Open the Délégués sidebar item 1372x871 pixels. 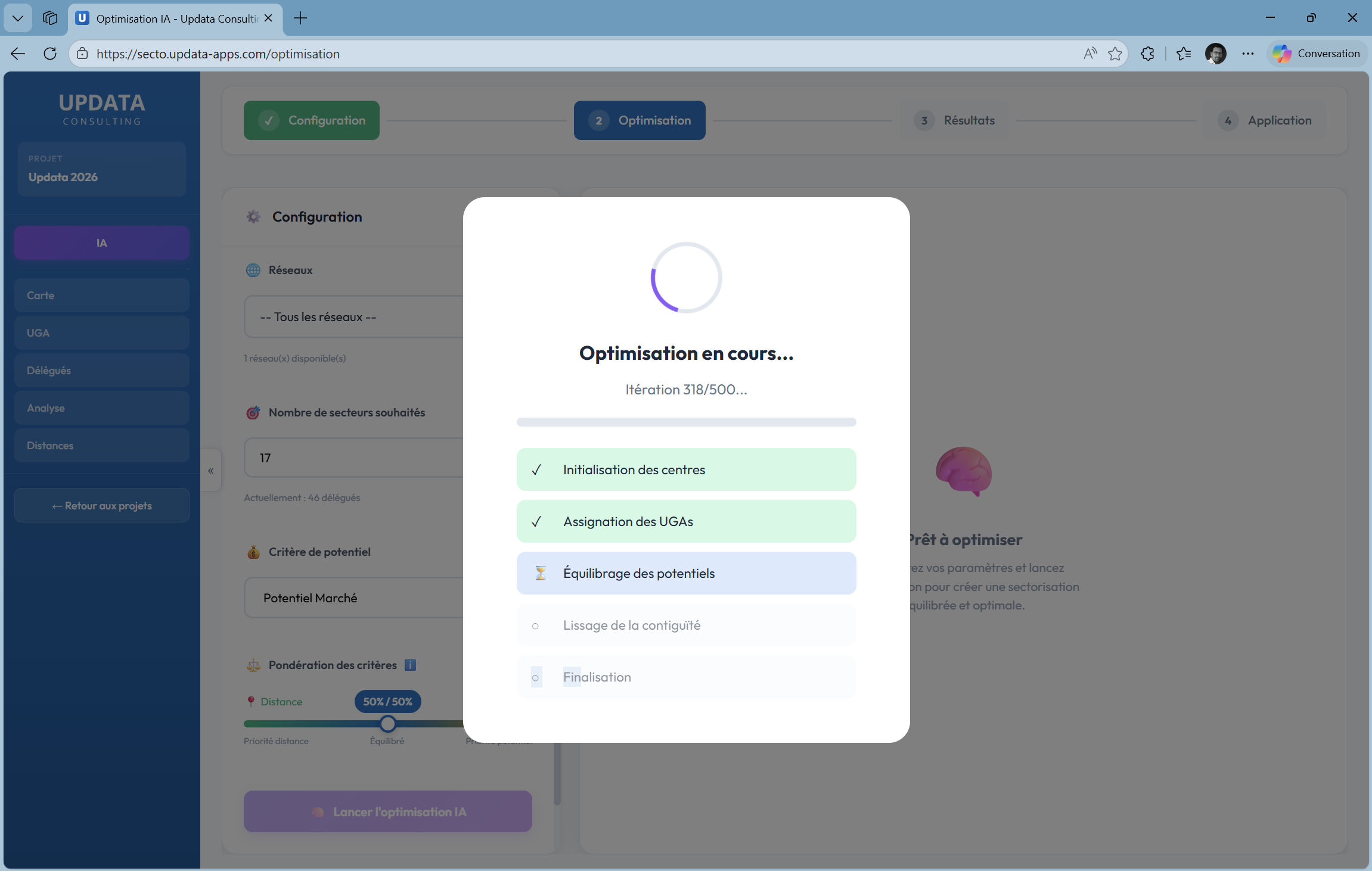(102, 371)
